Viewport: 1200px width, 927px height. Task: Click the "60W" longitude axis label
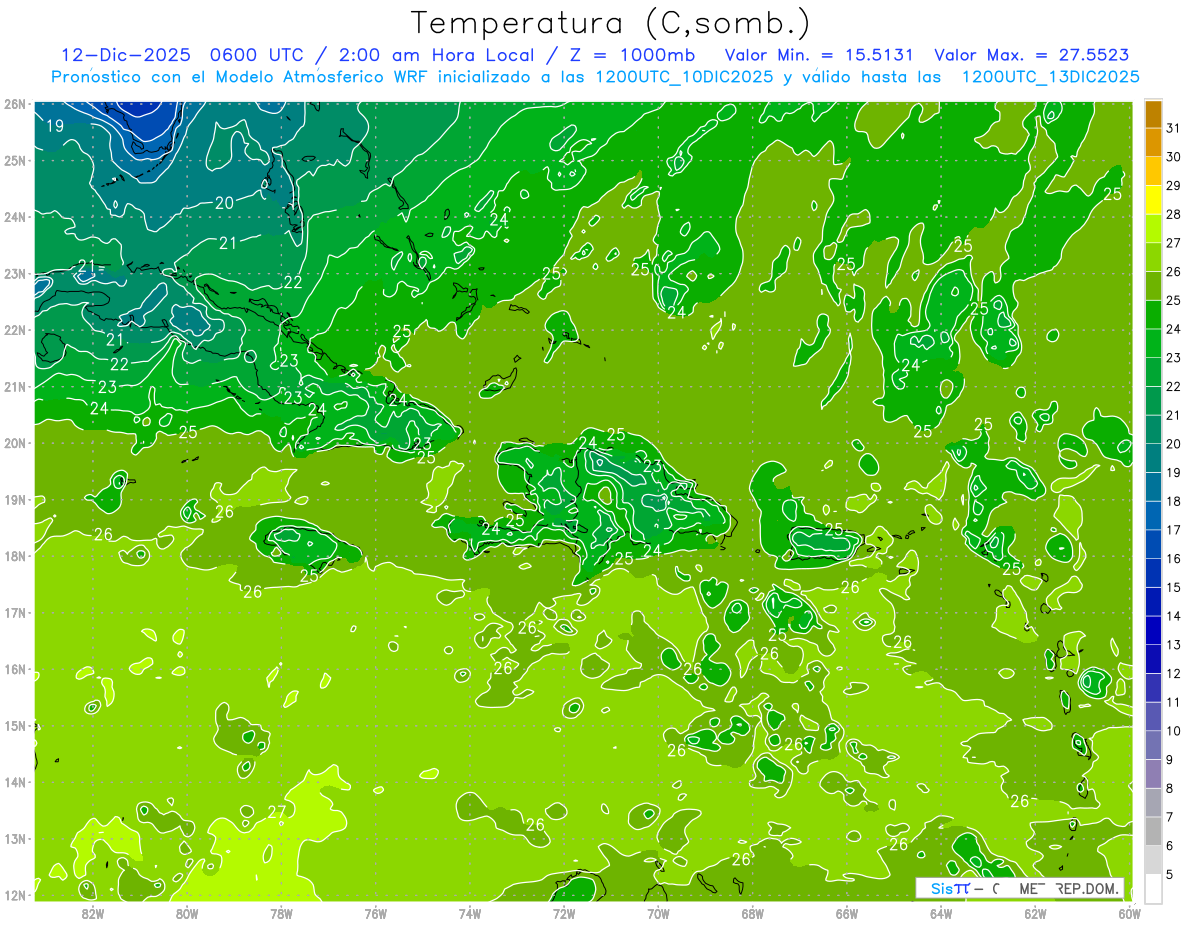coord(1129,913)
